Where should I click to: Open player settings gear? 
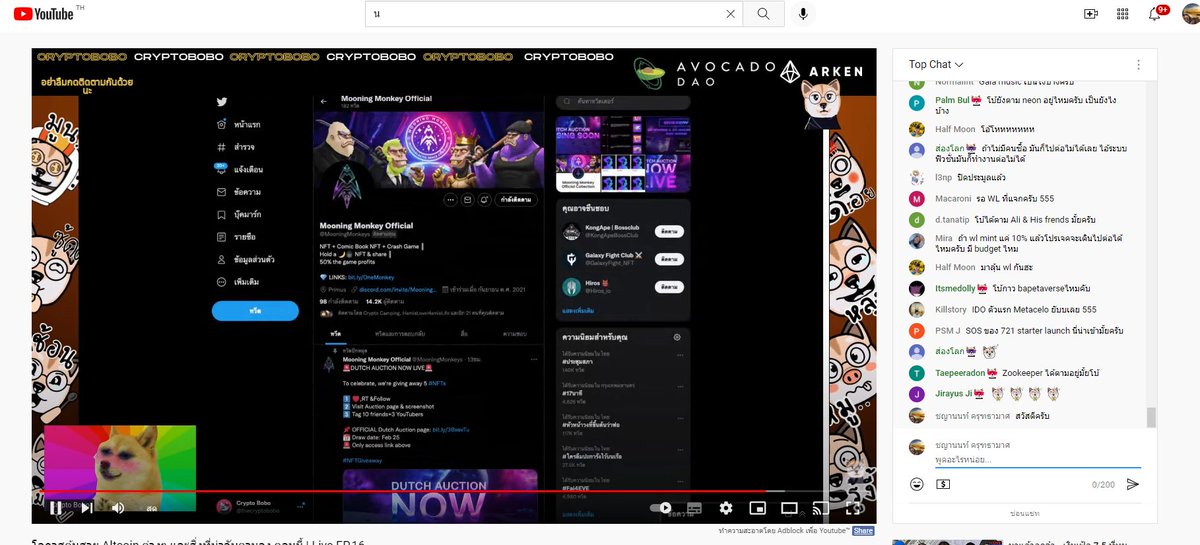pos(726,508)
